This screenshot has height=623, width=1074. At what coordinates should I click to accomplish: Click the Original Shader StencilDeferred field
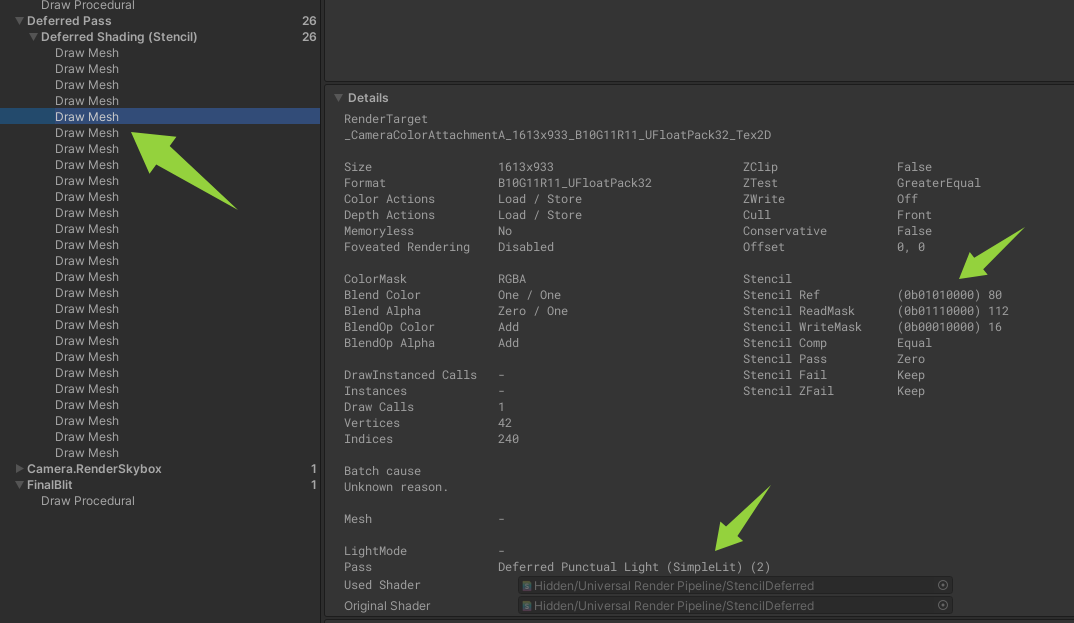coord(730,605)
